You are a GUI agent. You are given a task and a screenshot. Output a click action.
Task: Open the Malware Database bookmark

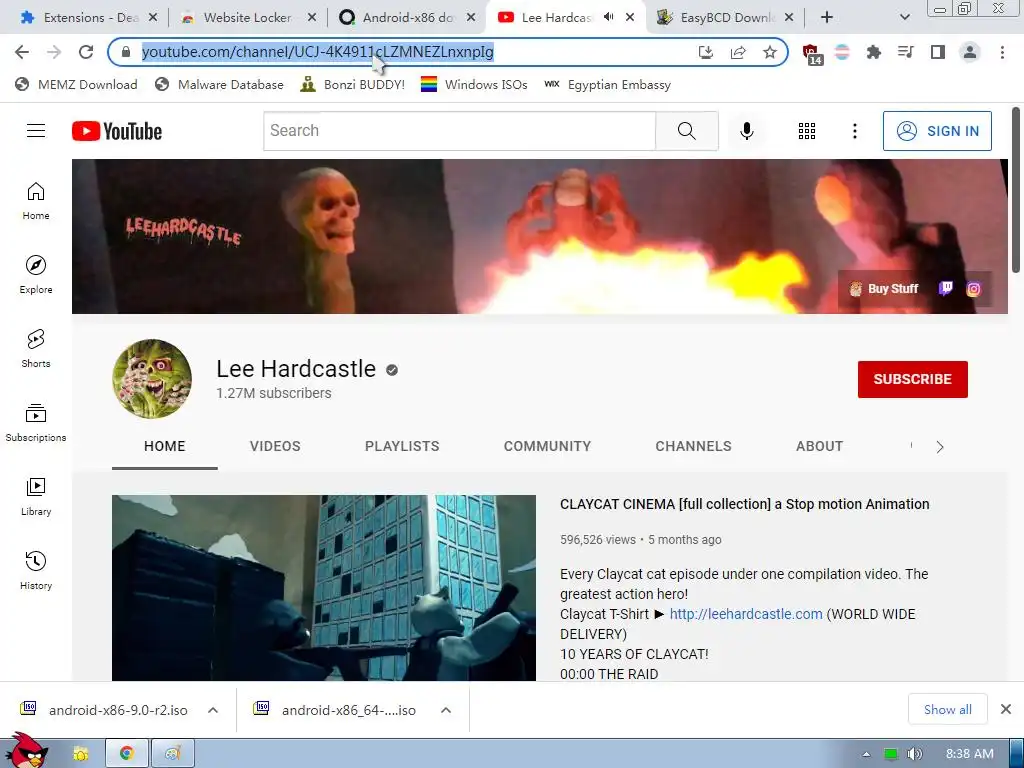tap(219, 84)
